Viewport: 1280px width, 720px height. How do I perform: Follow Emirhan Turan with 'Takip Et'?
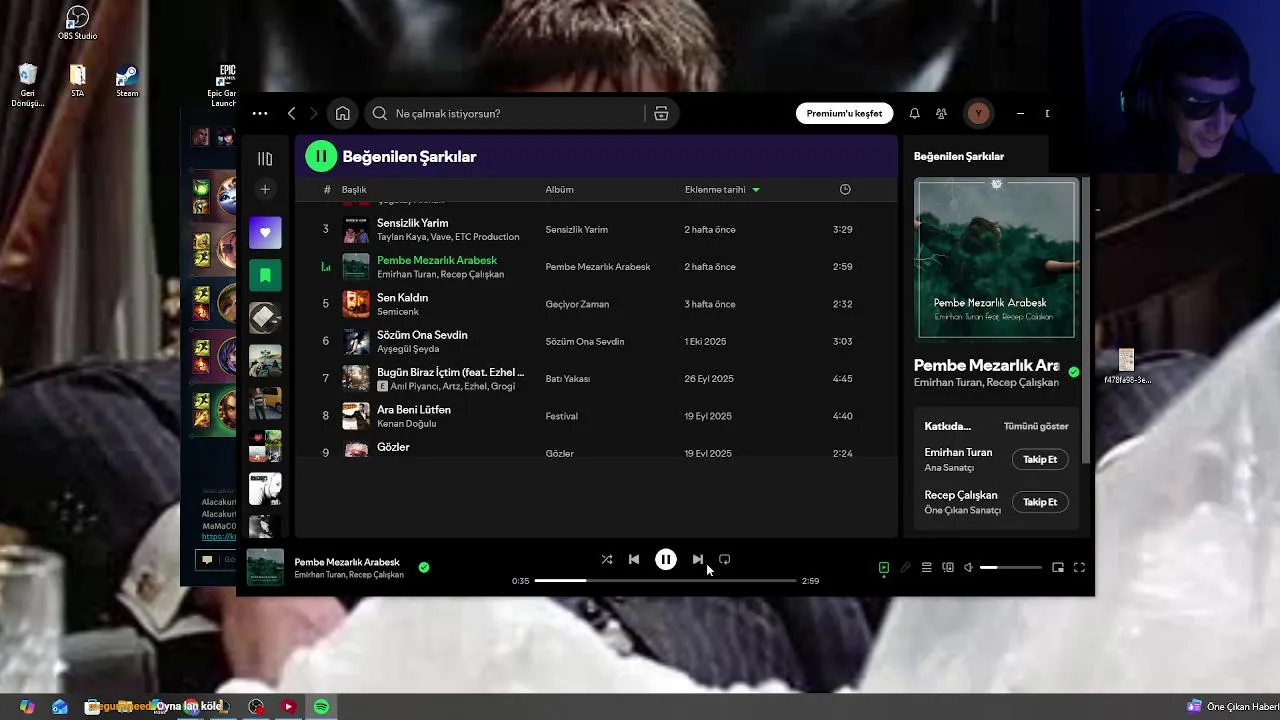[x=1040, y=459]
